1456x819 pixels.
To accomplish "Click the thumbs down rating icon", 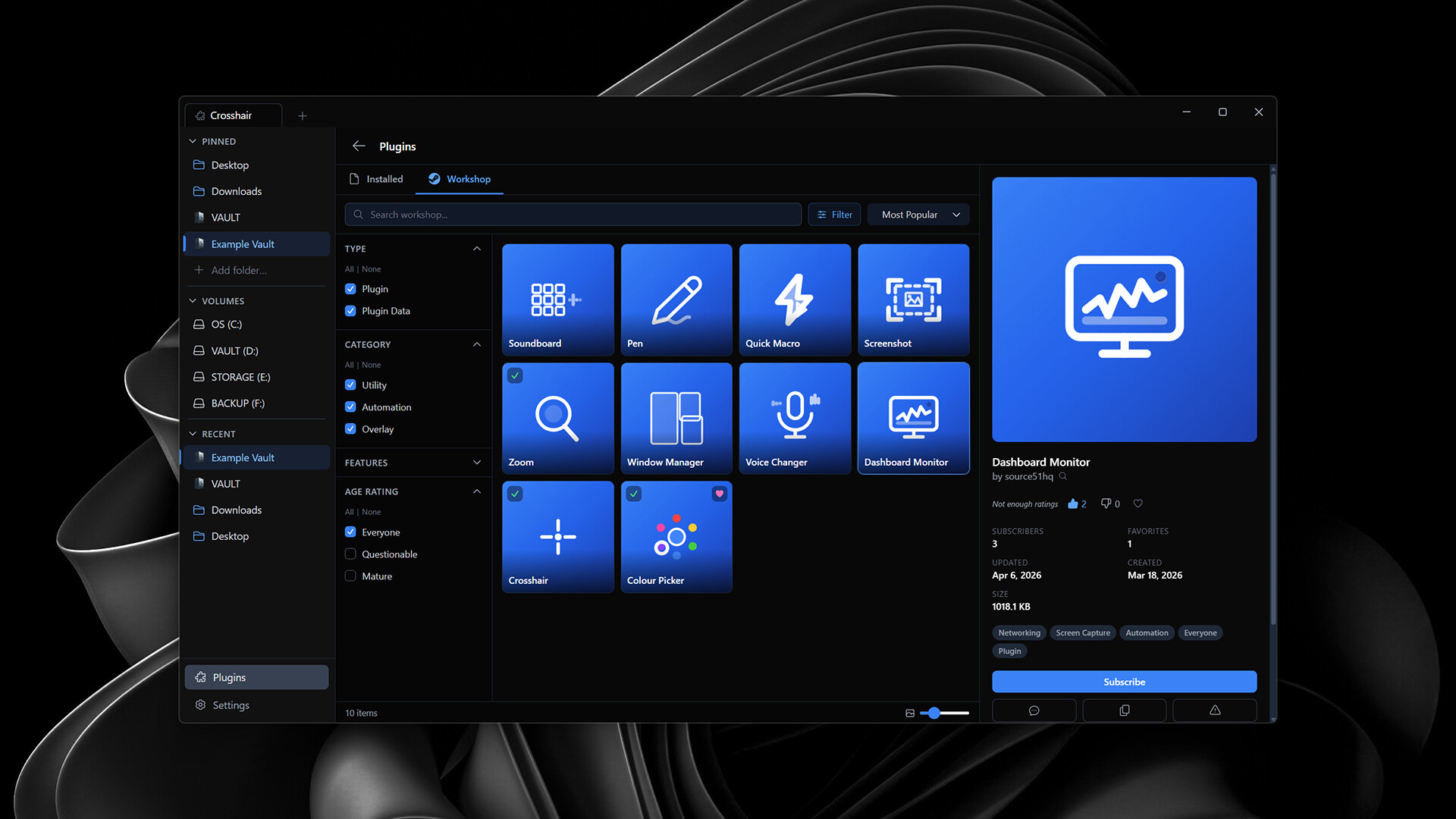I will pos(1106,504).
